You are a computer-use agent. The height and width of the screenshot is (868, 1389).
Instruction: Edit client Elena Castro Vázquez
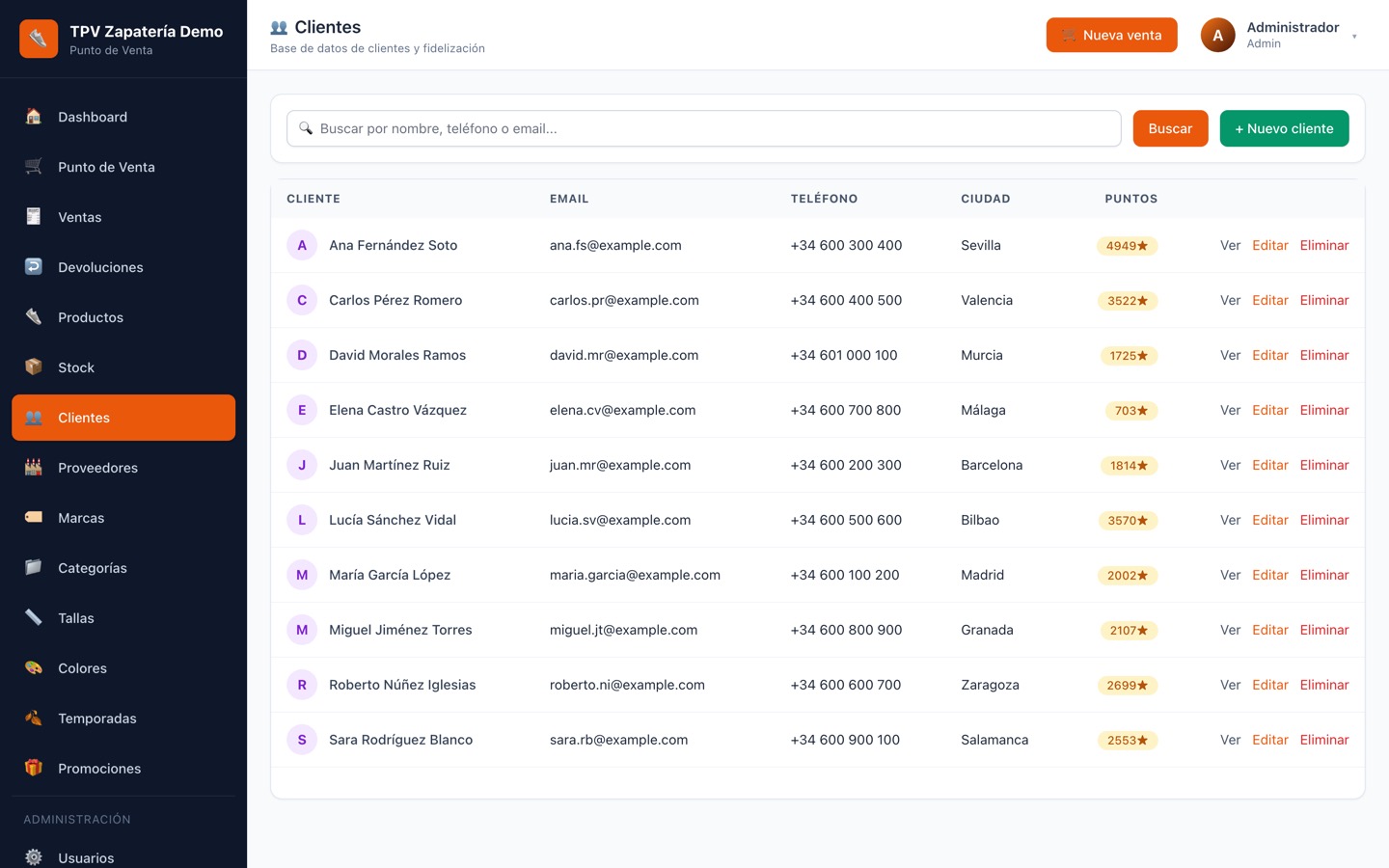click(1269, 410)
